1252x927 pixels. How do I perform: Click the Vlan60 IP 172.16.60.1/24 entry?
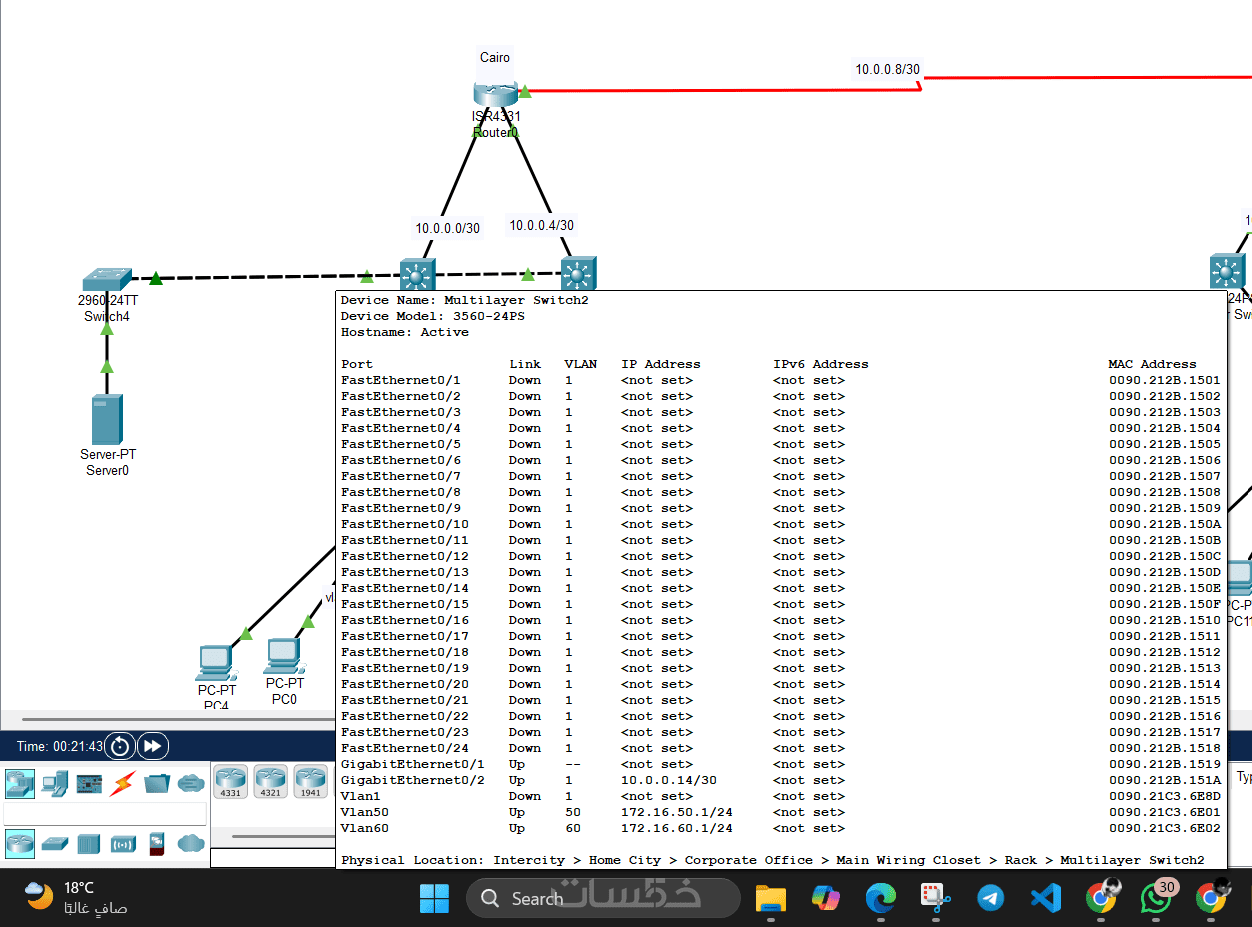pyautogui.click(x=677, y=828)
